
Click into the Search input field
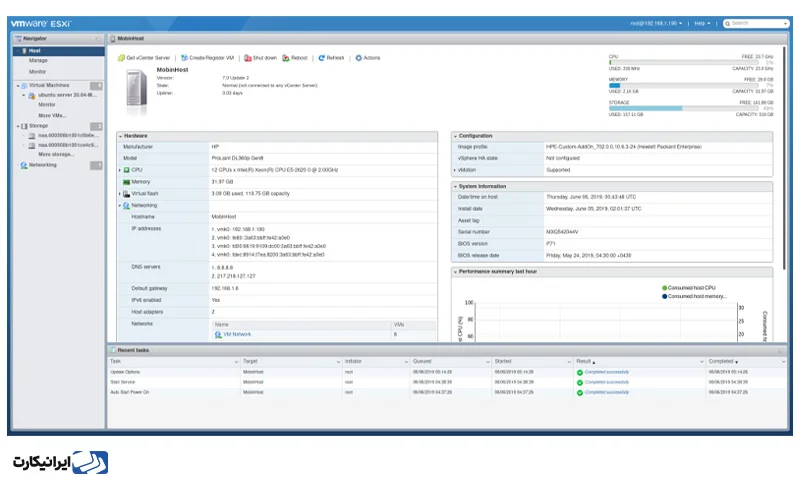click(x=757, y=23)
